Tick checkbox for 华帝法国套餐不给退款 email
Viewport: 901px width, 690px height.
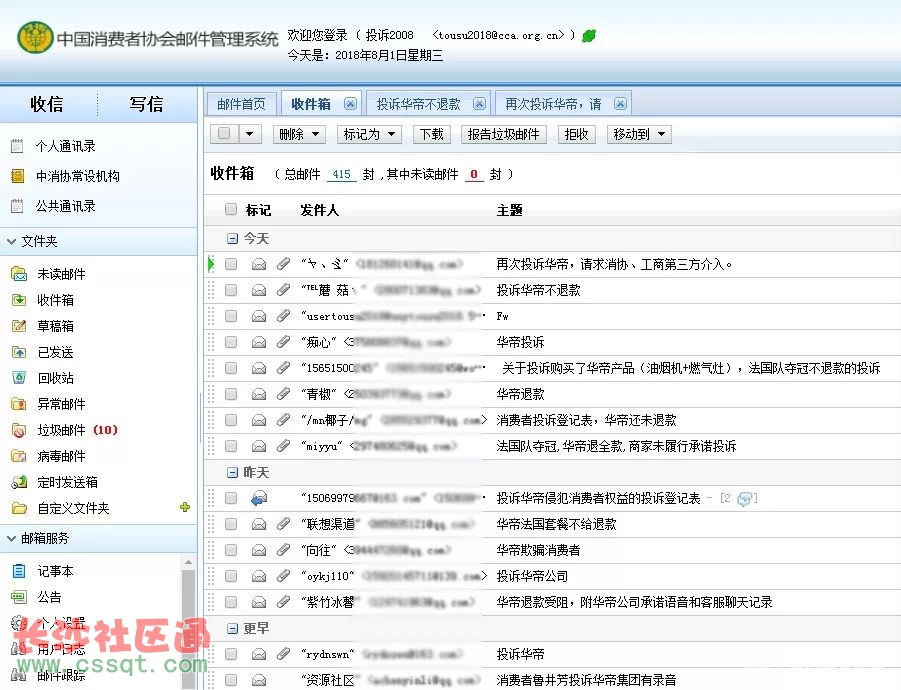click(x=231, y=524)
